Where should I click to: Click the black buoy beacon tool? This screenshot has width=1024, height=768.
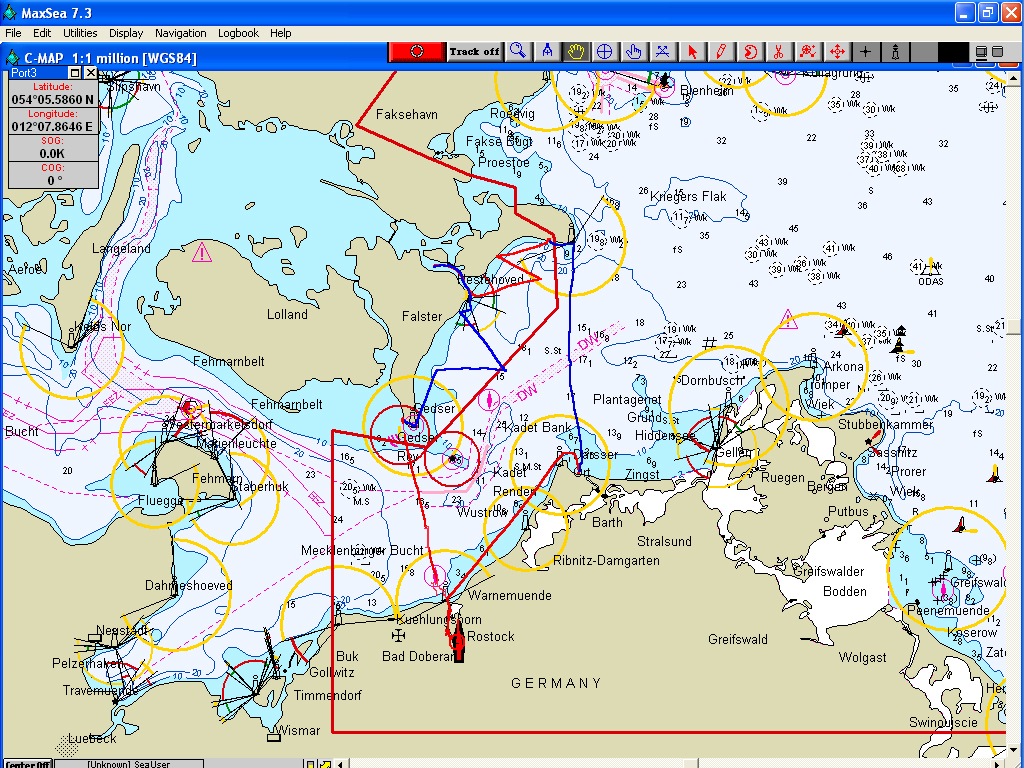[895, 52]
